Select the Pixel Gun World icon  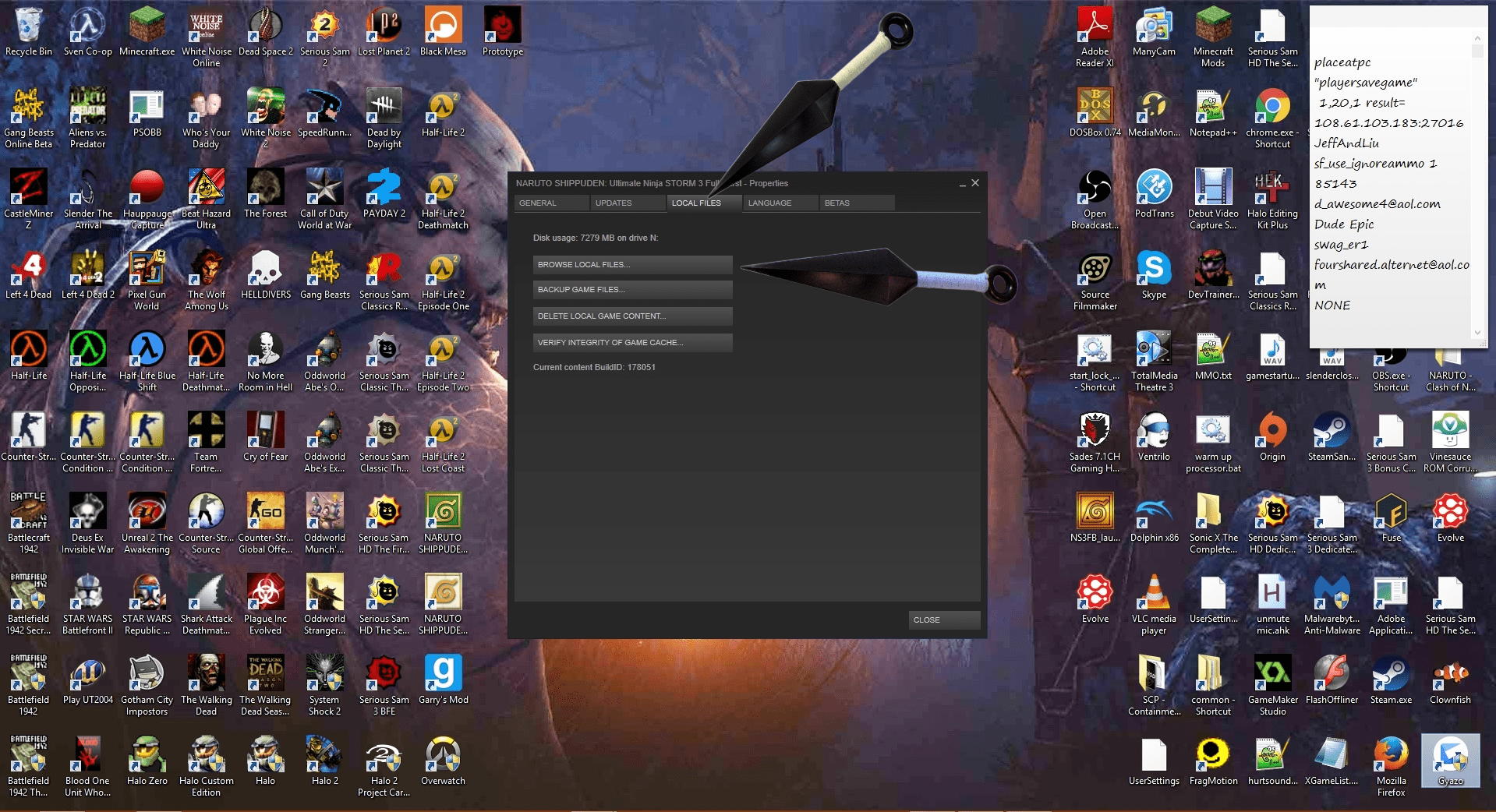tap(147, 280)
